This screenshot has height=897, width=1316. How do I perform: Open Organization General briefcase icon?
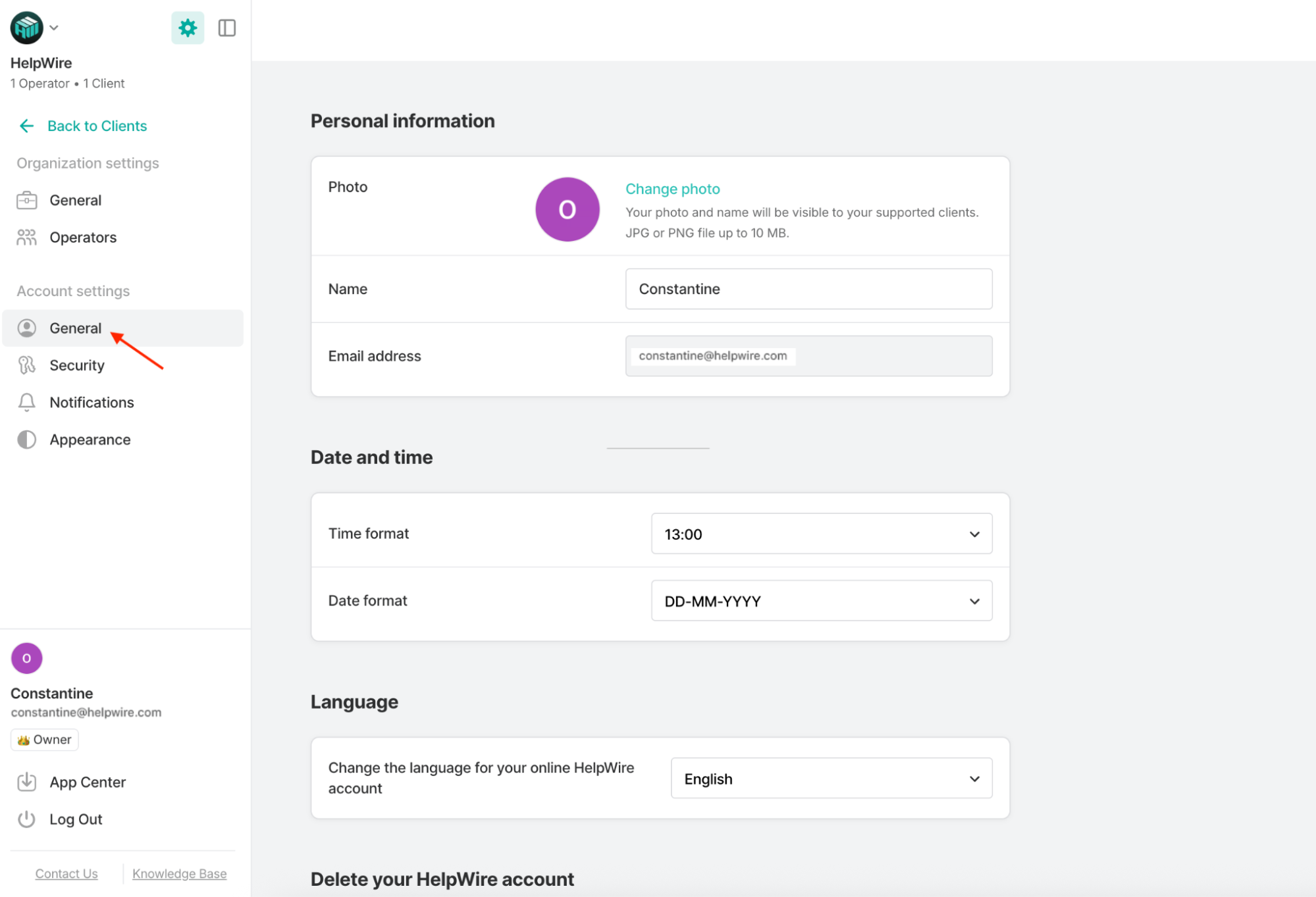pos(26,200)
